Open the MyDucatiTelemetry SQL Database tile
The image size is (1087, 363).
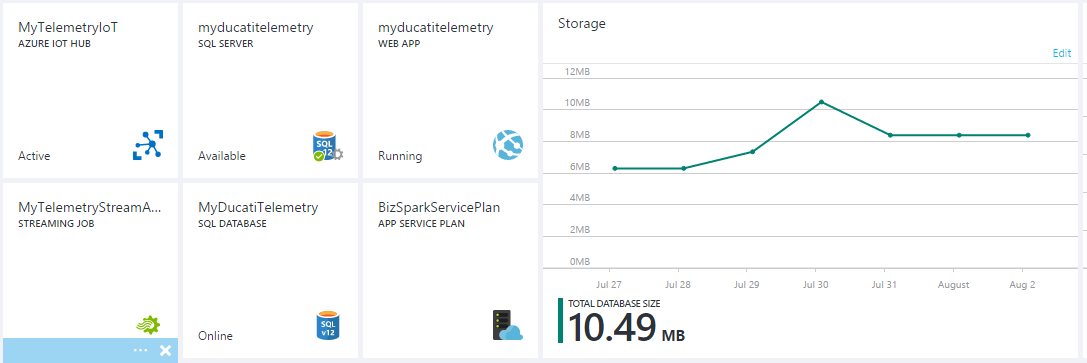coord(270,270)
